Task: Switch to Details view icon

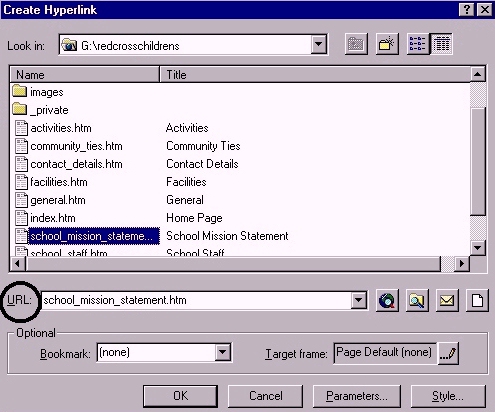Action: [x=441, y=44]
